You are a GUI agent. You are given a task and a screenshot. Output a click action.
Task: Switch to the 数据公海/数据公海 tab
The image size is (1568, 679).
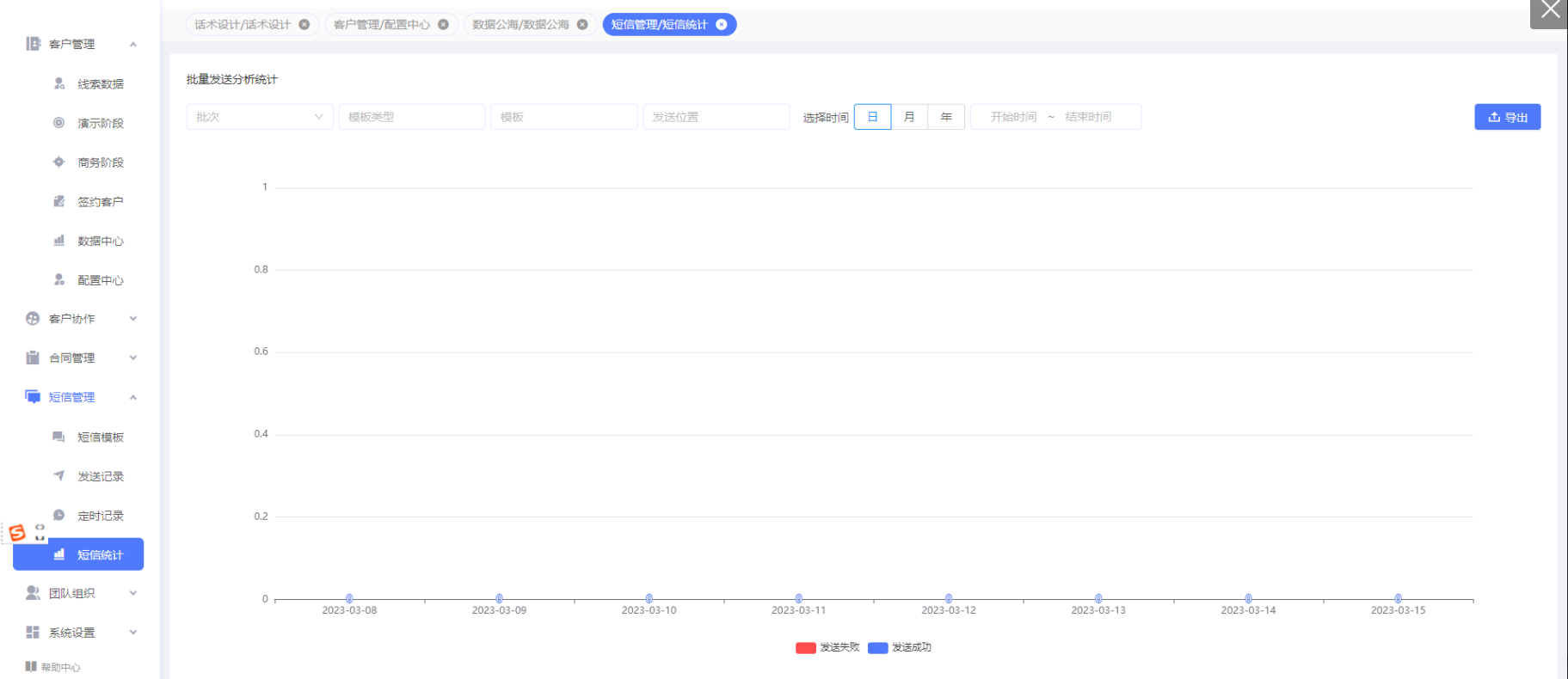[x=520, y=25]
